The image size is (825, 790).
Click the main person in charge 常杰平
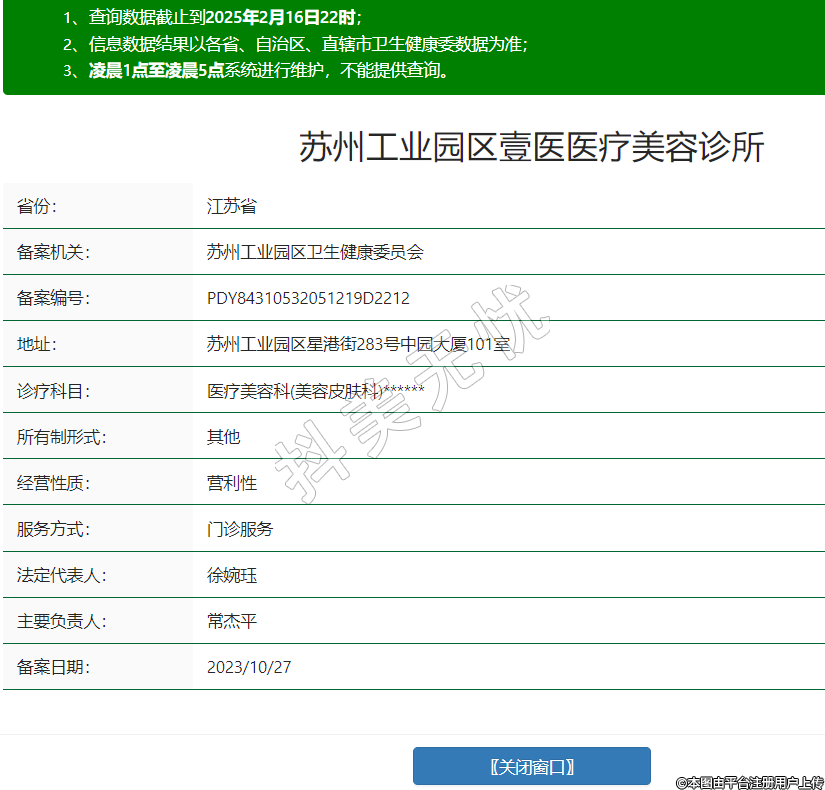(232, 621)
